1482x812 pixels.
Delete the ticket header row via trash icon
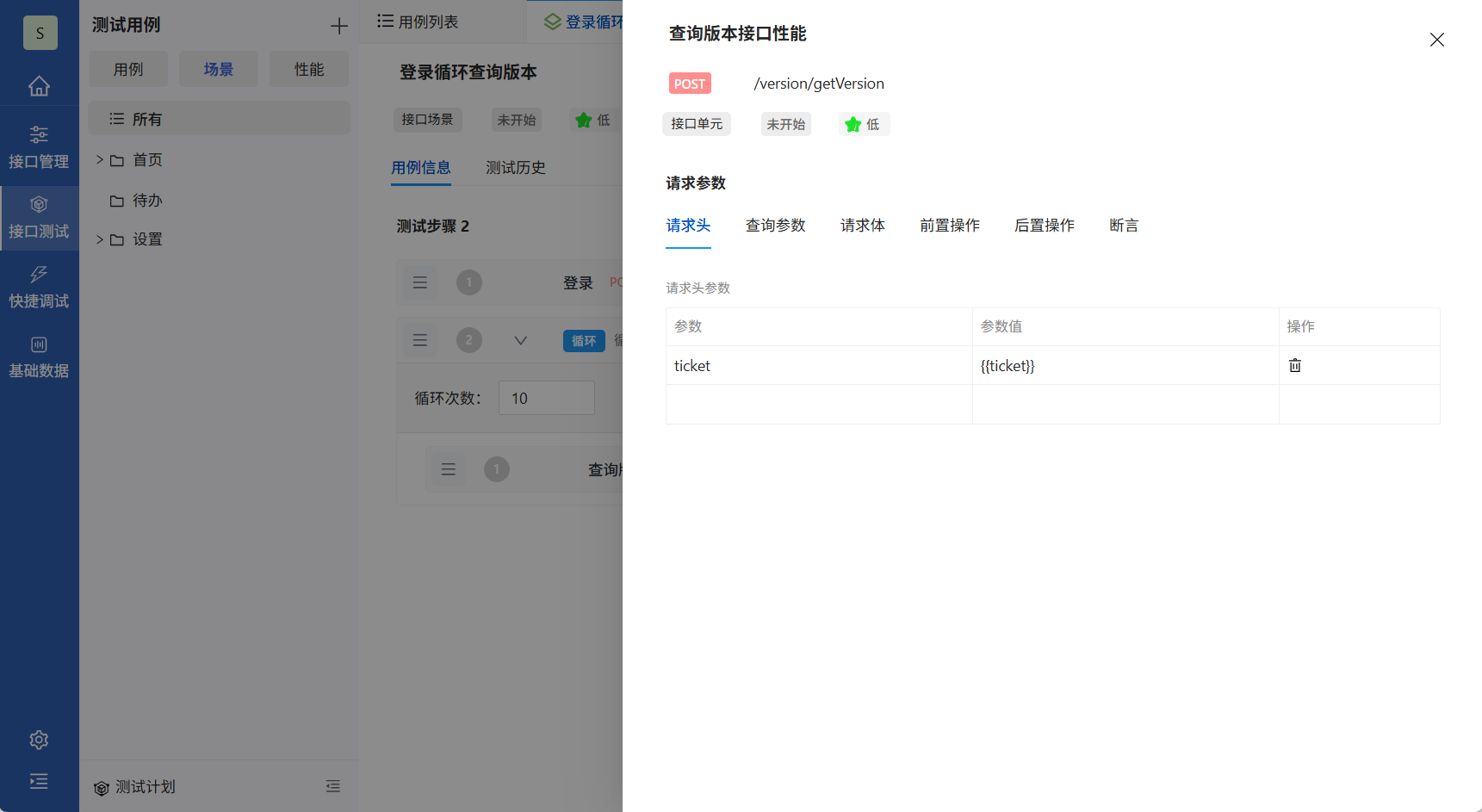(1295, 365)
